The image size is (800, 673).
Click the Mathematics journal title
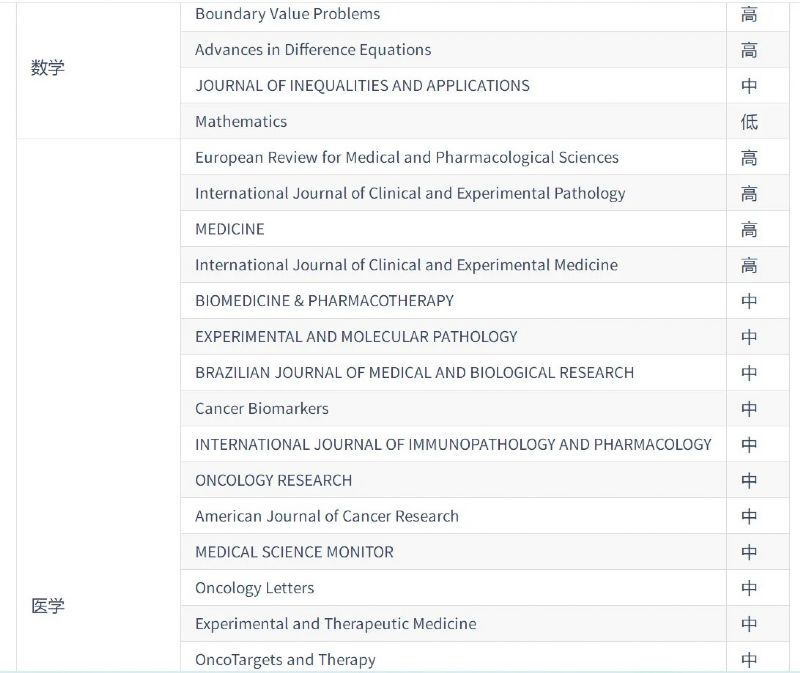(241, 122)
